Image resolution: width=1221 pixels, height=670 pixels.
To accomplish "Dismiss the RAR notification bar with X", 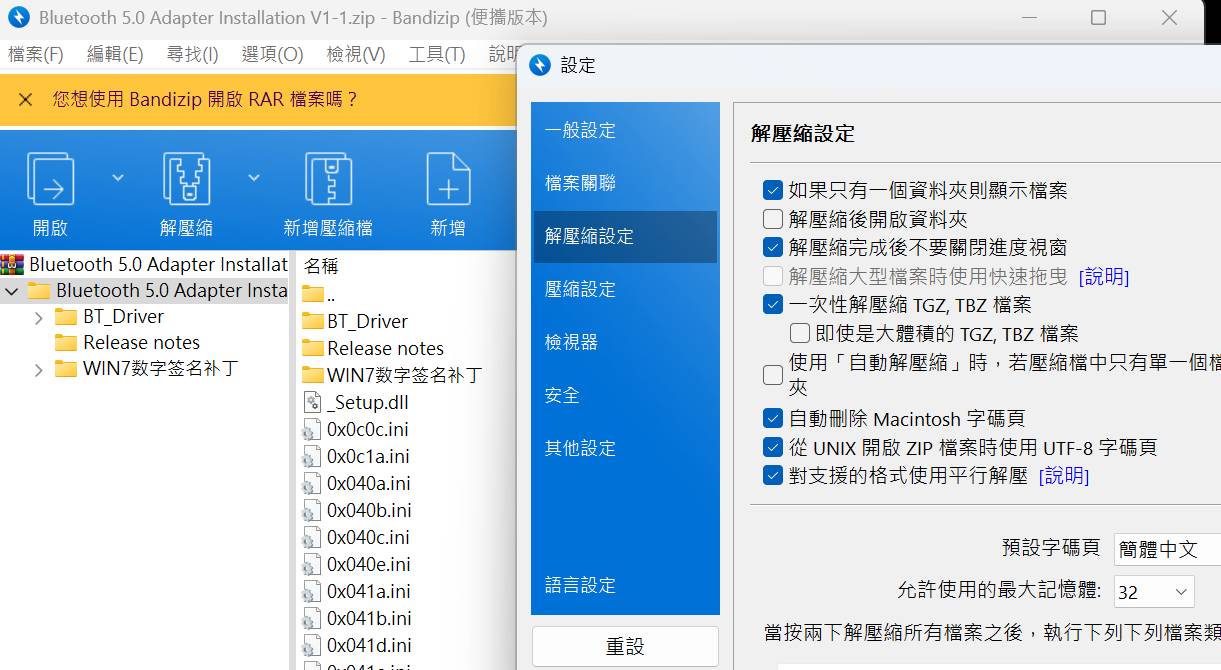I will [x=26, y=99].
